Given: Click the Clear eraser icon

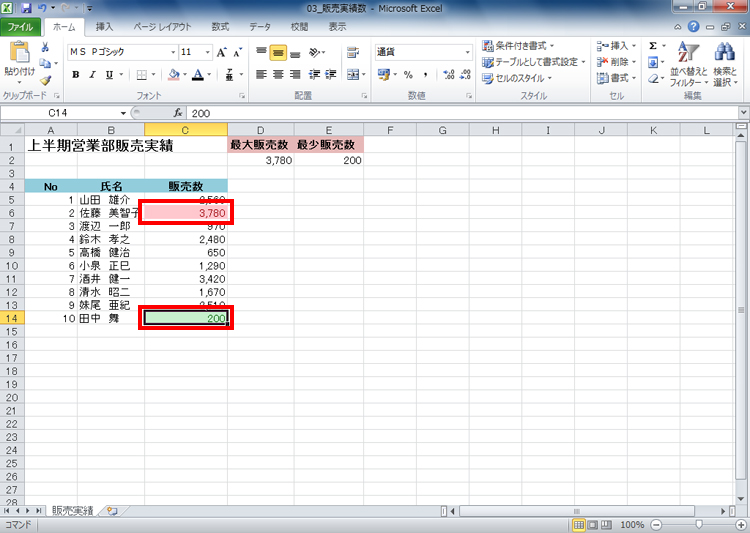Looking at the screenshot, I should click(653, 78).
